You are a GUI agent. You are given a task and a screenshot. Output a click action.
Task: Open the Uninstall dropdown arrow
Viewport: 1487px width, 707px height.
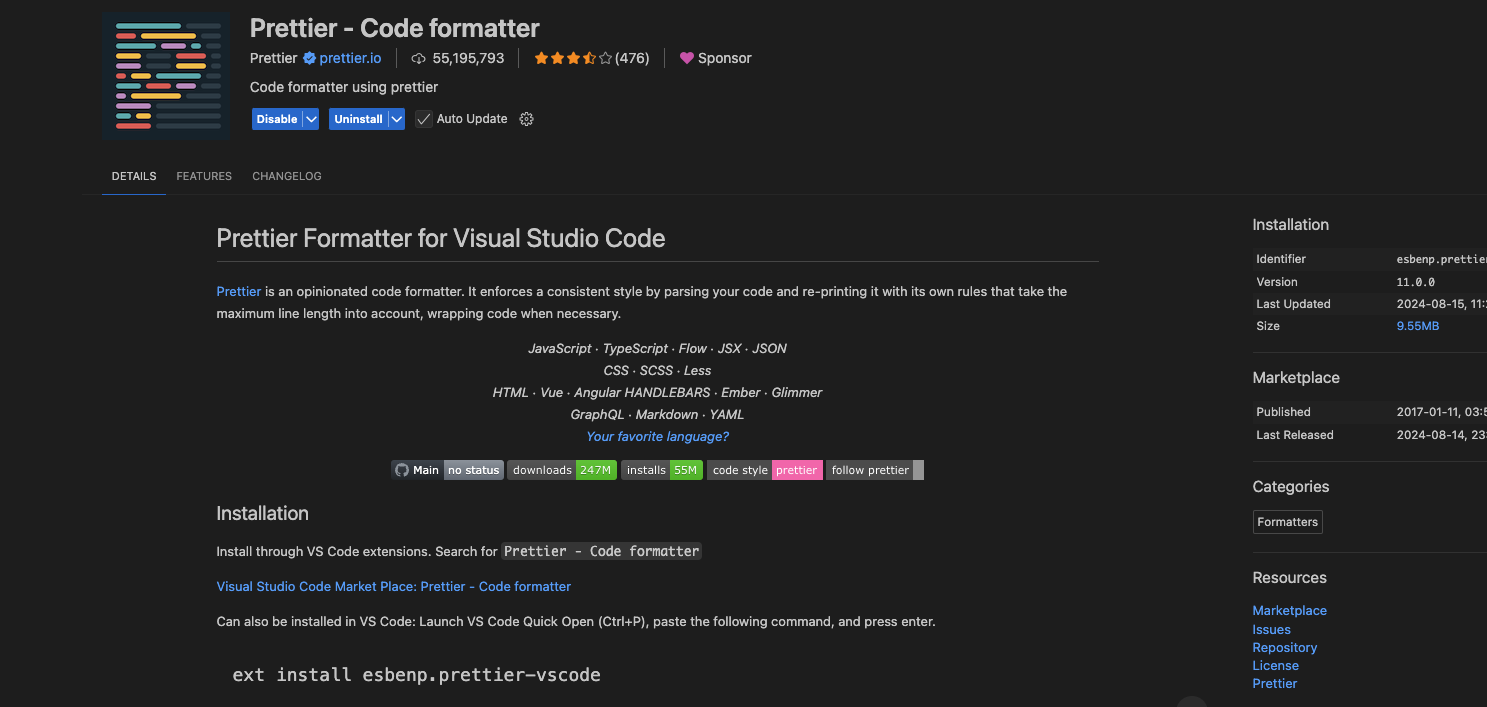click(x=396, y=119)
